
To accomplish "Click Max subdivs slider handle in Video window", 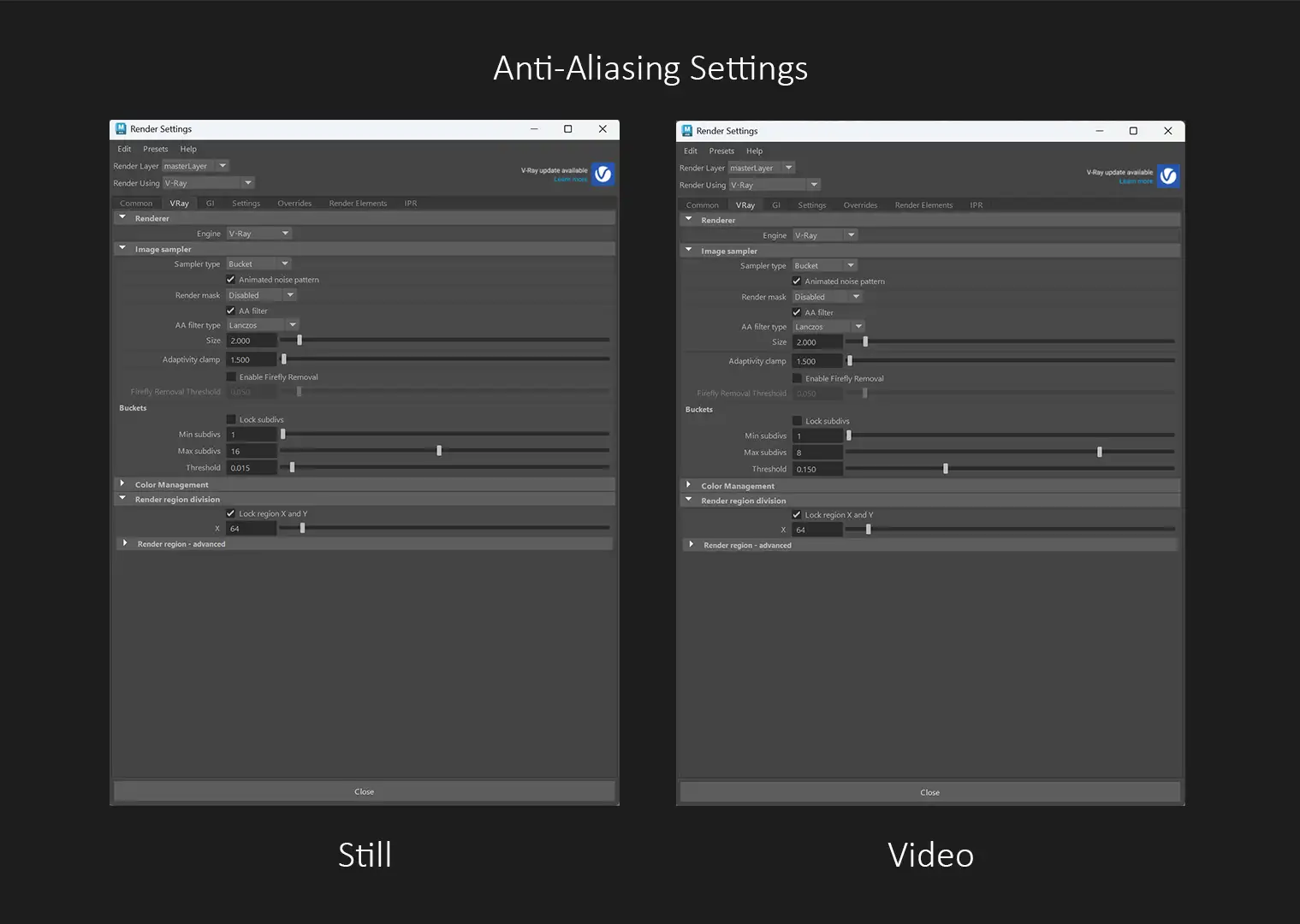I will point(1100,452).
